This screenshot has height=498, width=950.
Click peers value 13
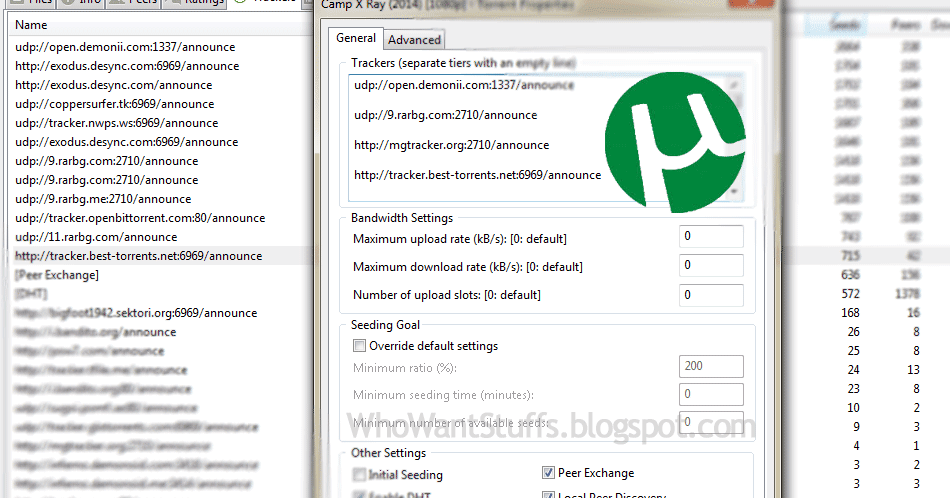point(914,370)
